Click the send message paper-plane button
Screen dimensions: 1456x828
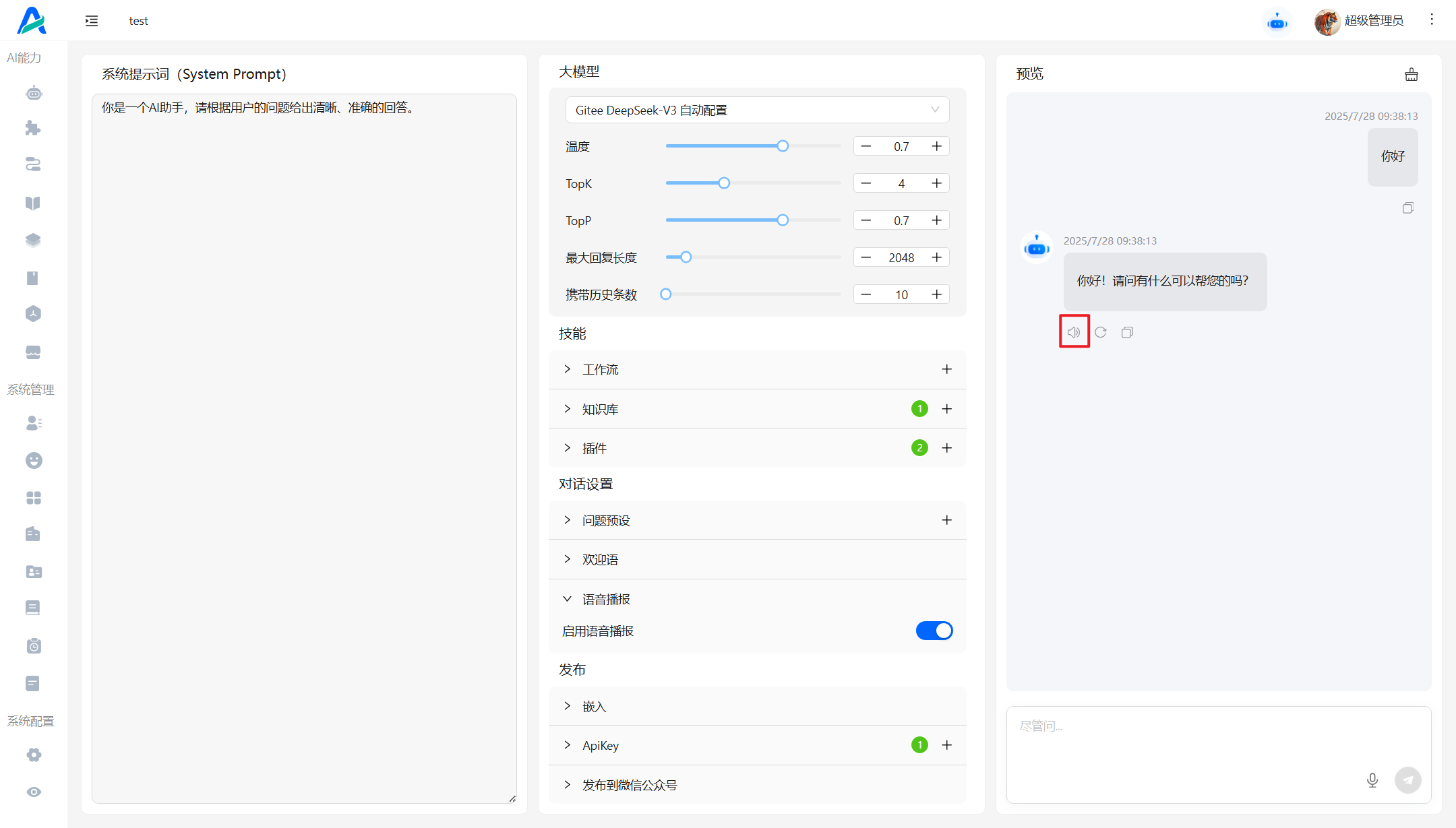coord(1407,780)
